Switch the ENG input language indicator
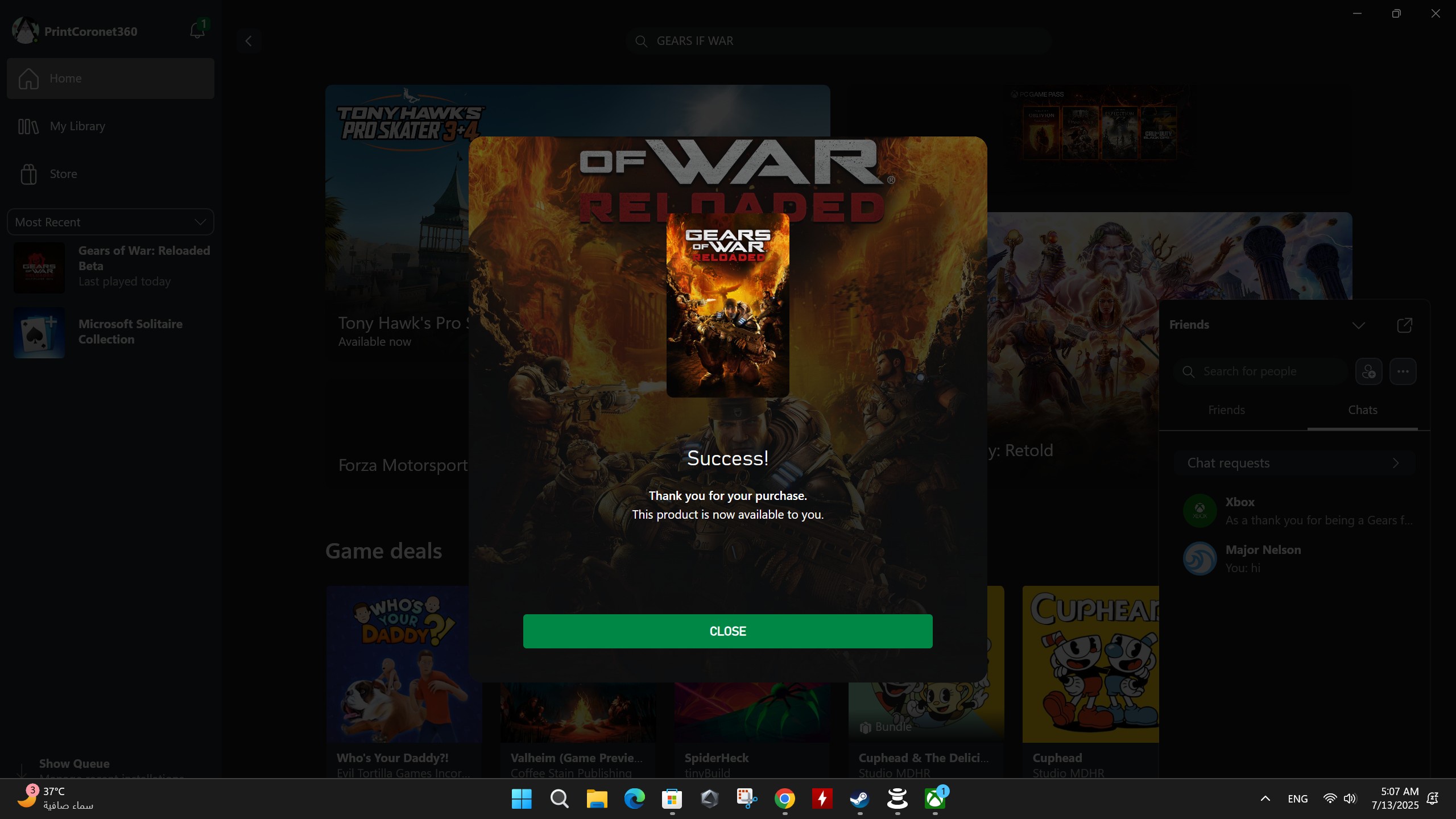Viewport: 1456px width, 819px height. [1297, 799]
